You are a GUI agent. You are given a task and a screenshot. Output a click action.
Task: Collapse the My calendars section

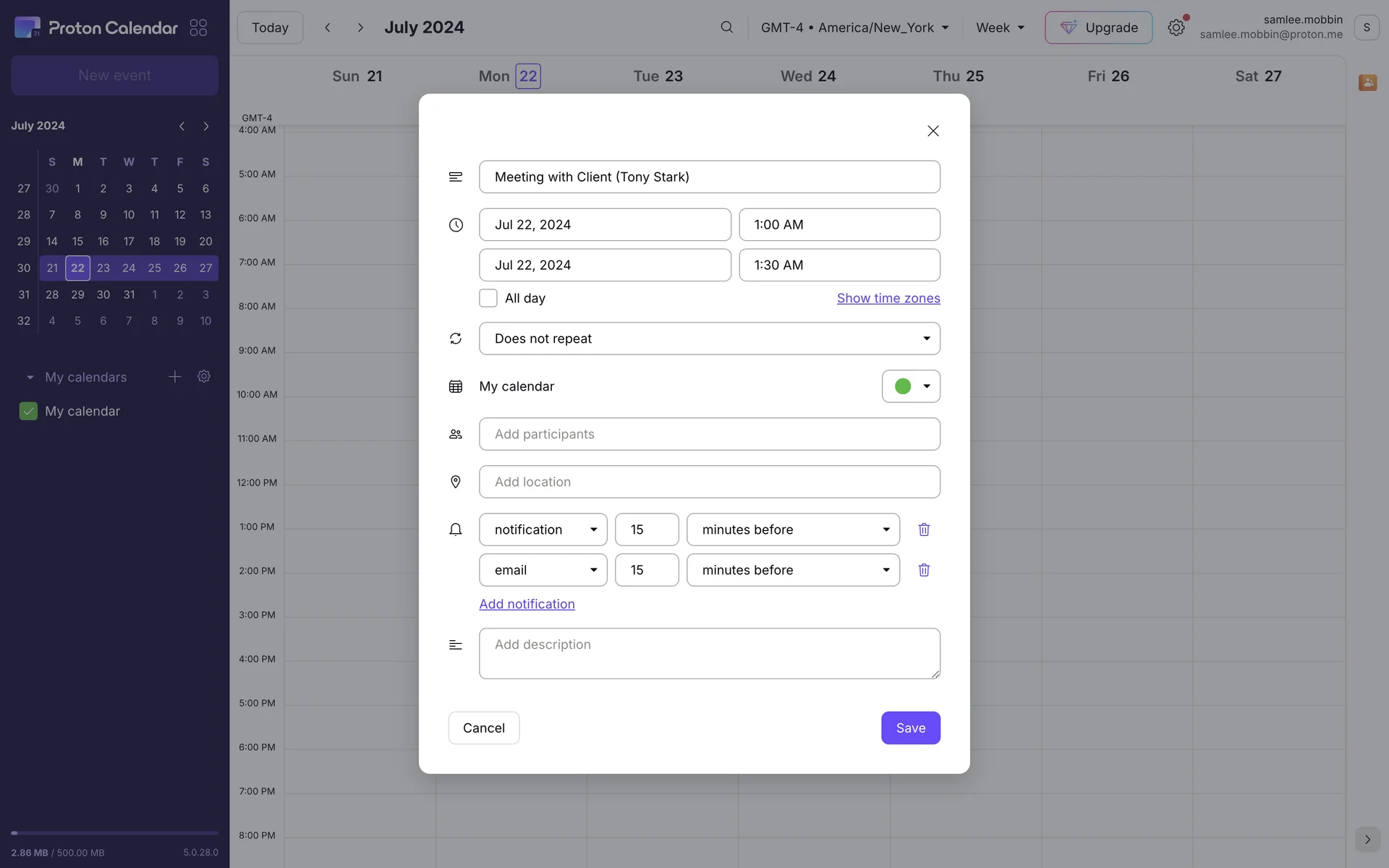30,378
